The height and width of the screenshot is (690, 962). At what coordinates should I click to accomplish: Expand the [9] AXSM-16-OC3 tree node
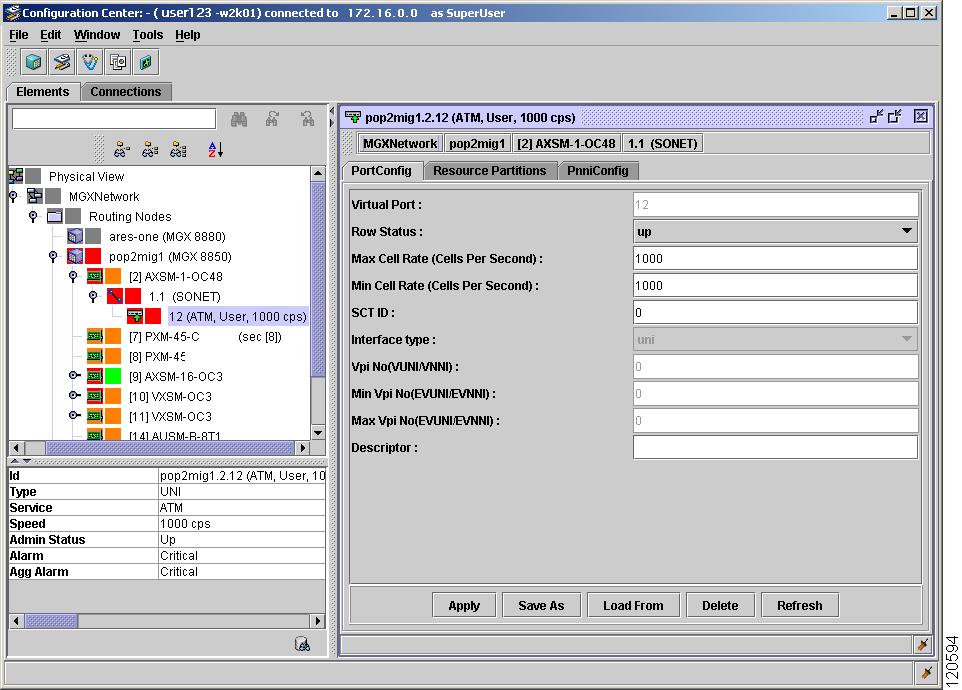click(74, 375)
